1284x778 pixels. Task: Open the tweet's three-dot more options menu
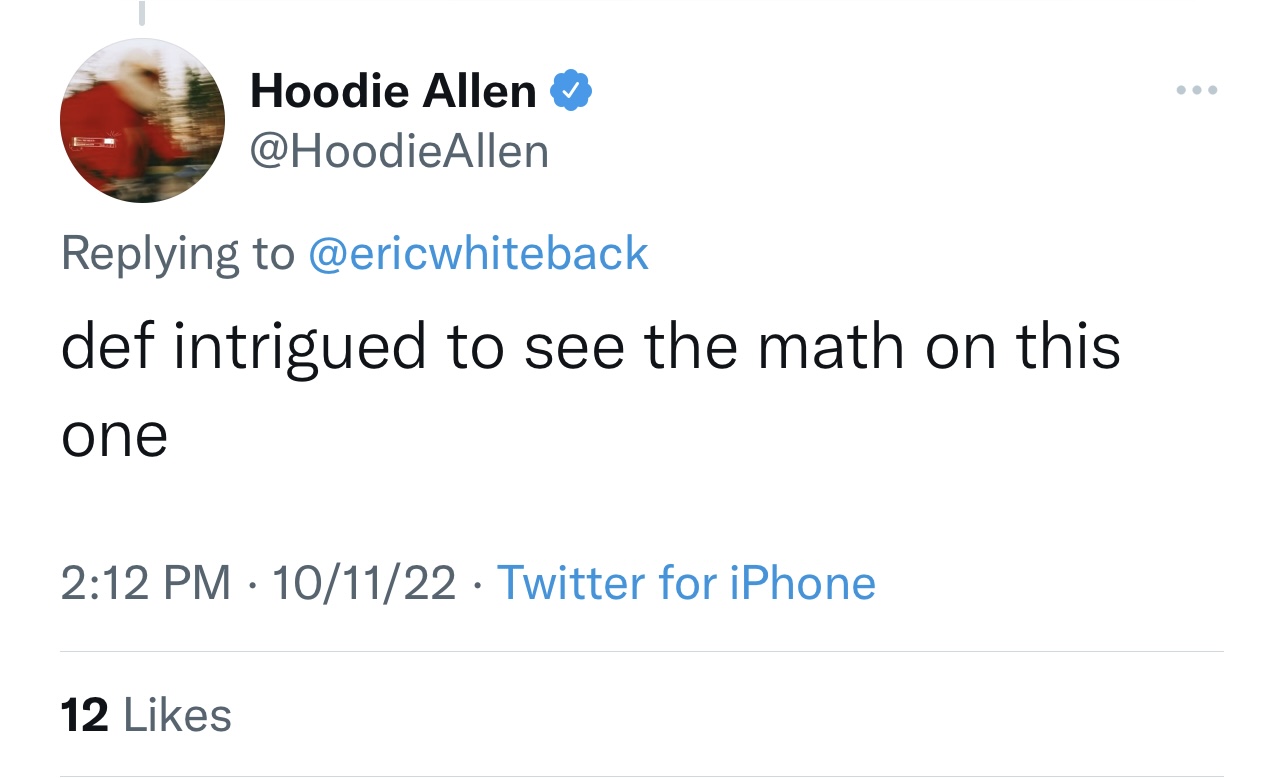[1196, 91]
